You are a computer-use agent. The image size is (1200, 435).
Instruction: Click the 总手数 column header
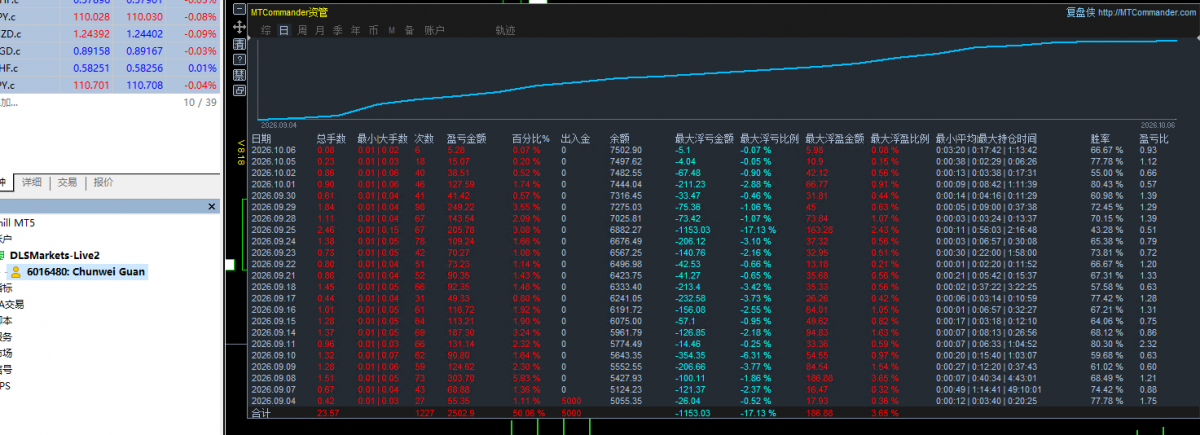coord(331,138)
